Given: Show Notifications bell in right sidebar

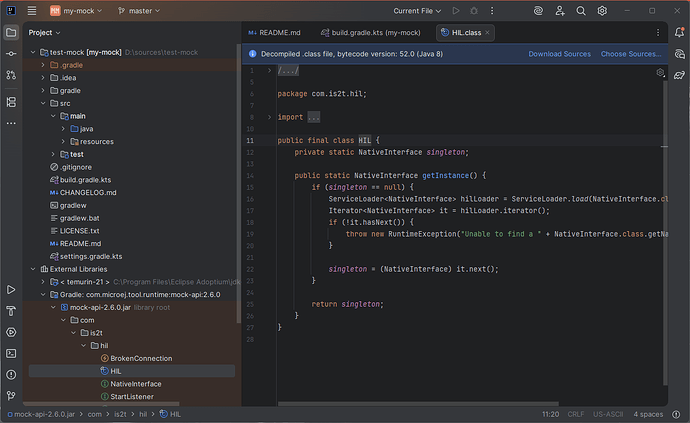Looking at the screenshot, I should tap(677, 32).
